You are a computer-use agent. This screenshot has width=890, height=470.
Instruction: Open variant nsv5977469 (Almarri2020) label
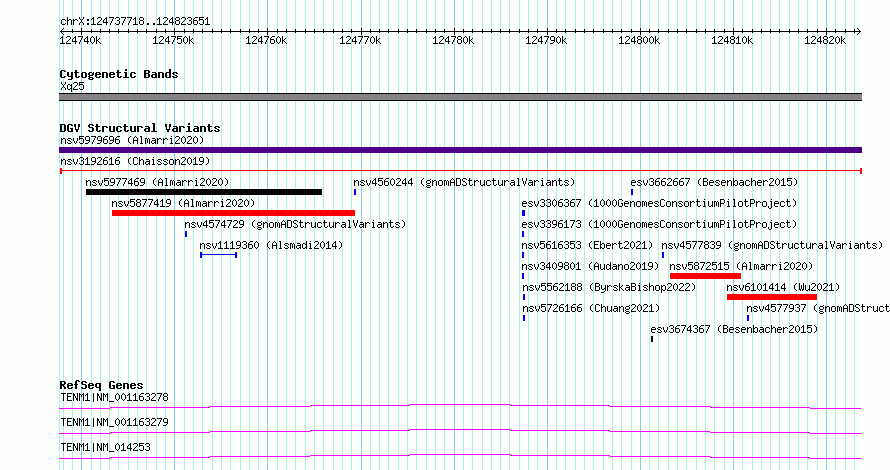(157, 182)
